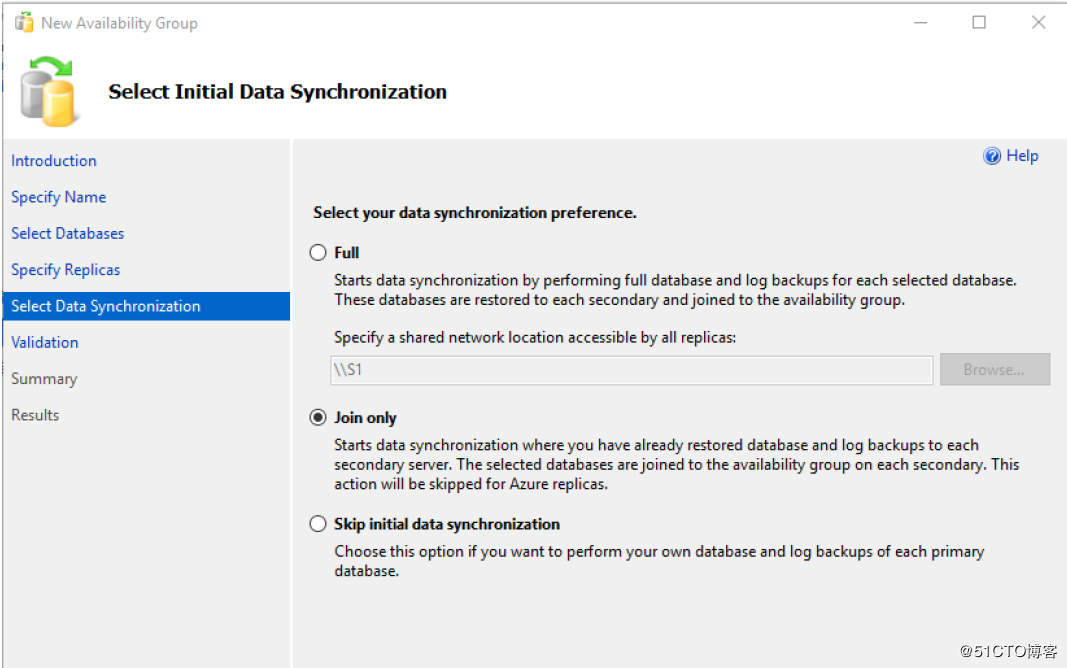Select the Select Data Synchronization step
This screenshot has height=668, width=1067.
click(146, 306)
